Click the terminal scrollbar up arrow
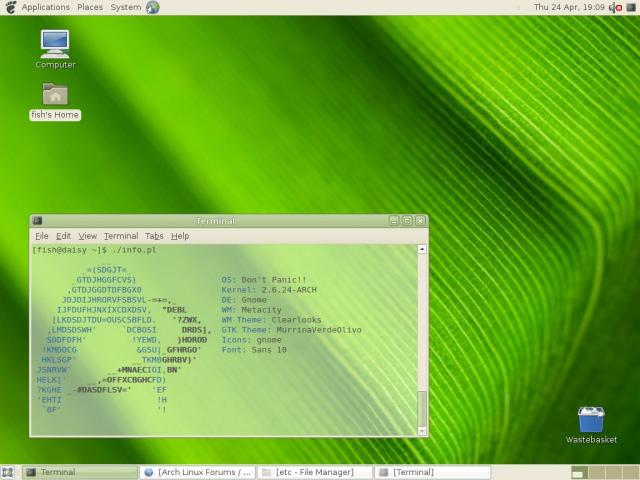The image size is (640, 480). (x=422, y=249)
